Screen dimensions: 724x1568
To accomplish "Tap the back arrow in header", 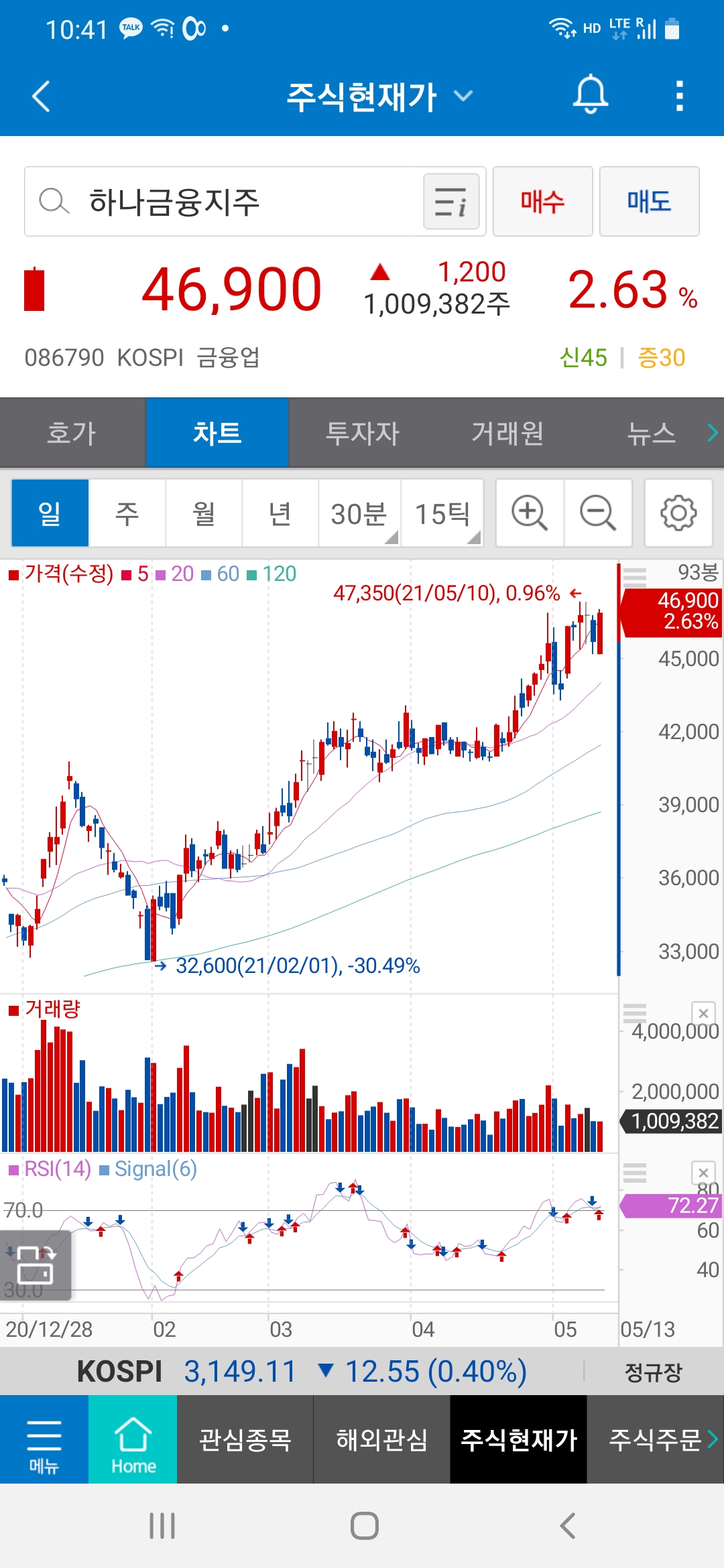I will (42, 96).
